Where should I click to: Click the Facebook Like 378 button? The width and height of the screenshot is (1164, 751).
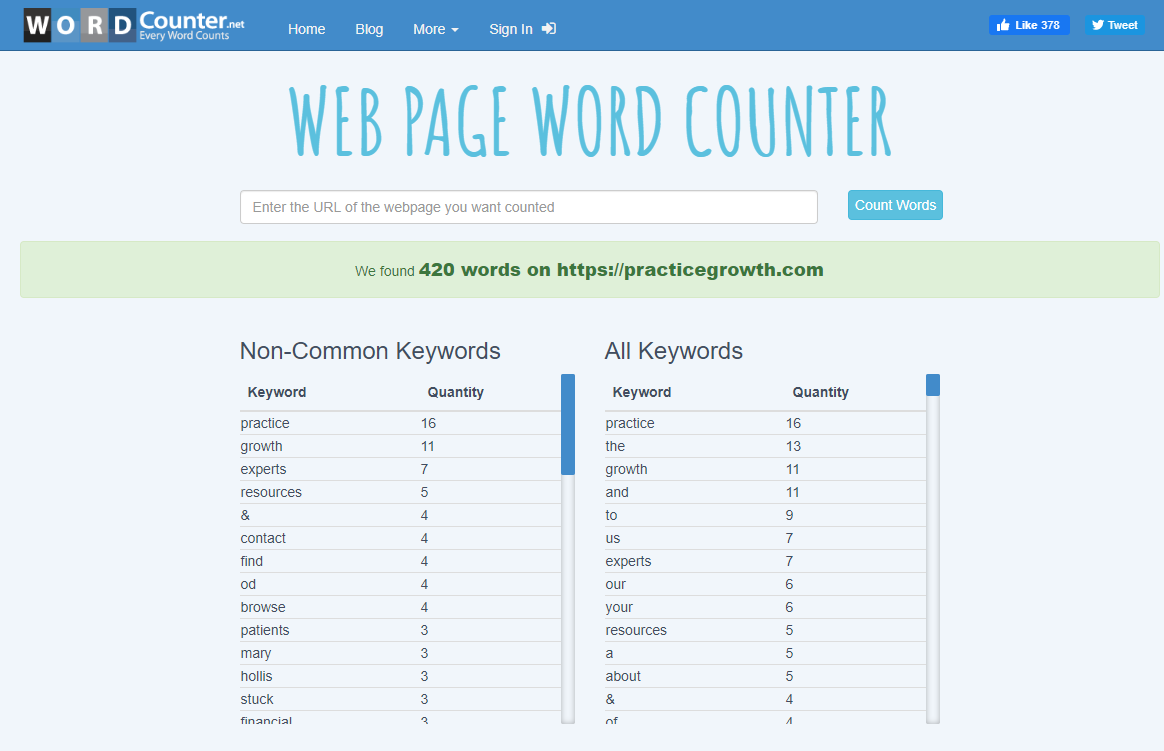pos(1029,25)
